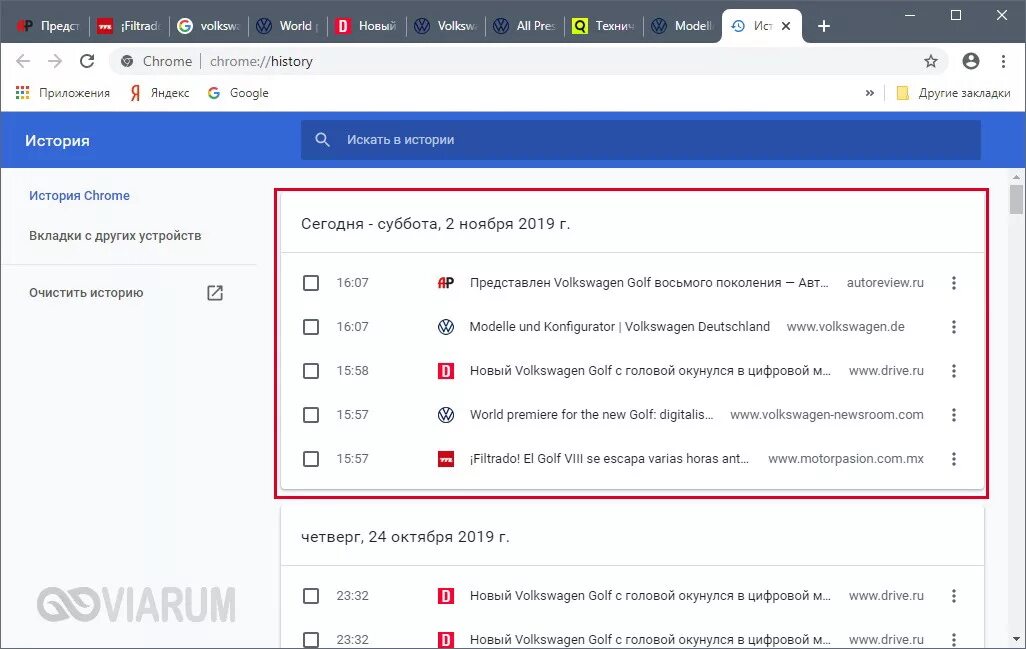Switch to the volksw Google search tab
Viewport: 1026px width, 649px height.
[209, 26]
